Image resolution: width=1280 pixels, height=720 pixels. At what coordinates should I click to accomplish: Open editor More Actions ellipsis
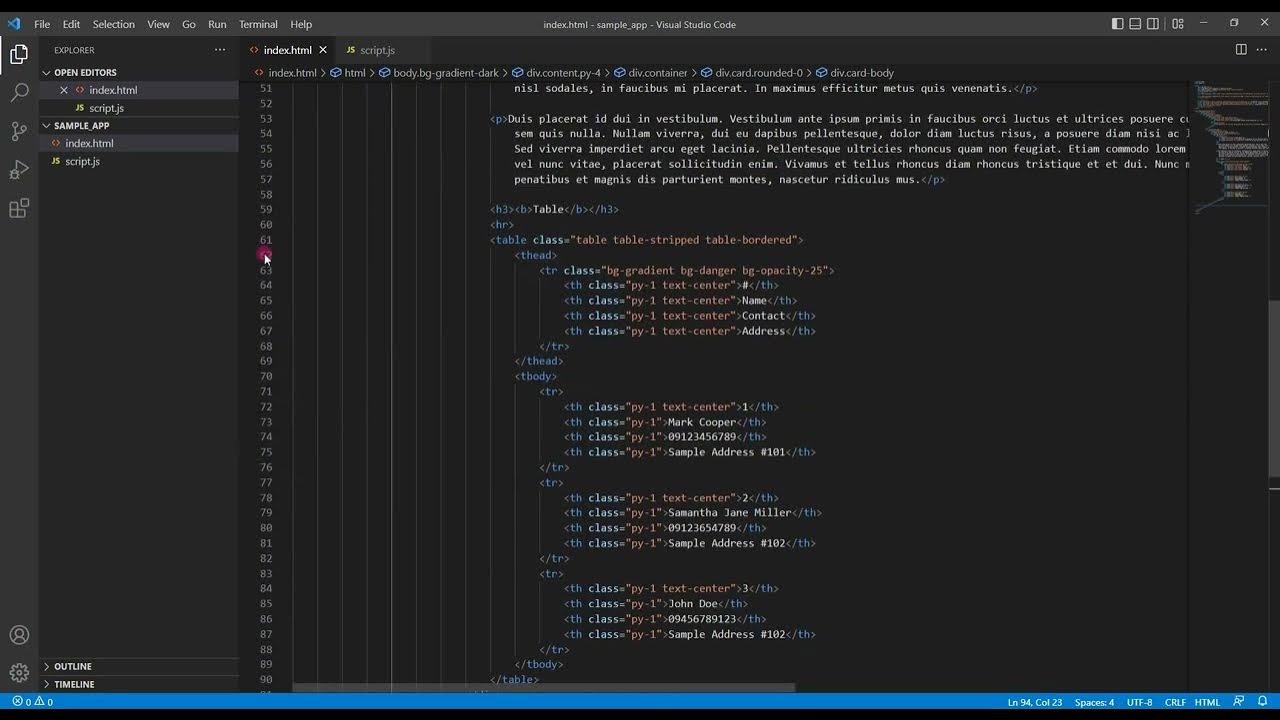click(x=1261, y=50)
